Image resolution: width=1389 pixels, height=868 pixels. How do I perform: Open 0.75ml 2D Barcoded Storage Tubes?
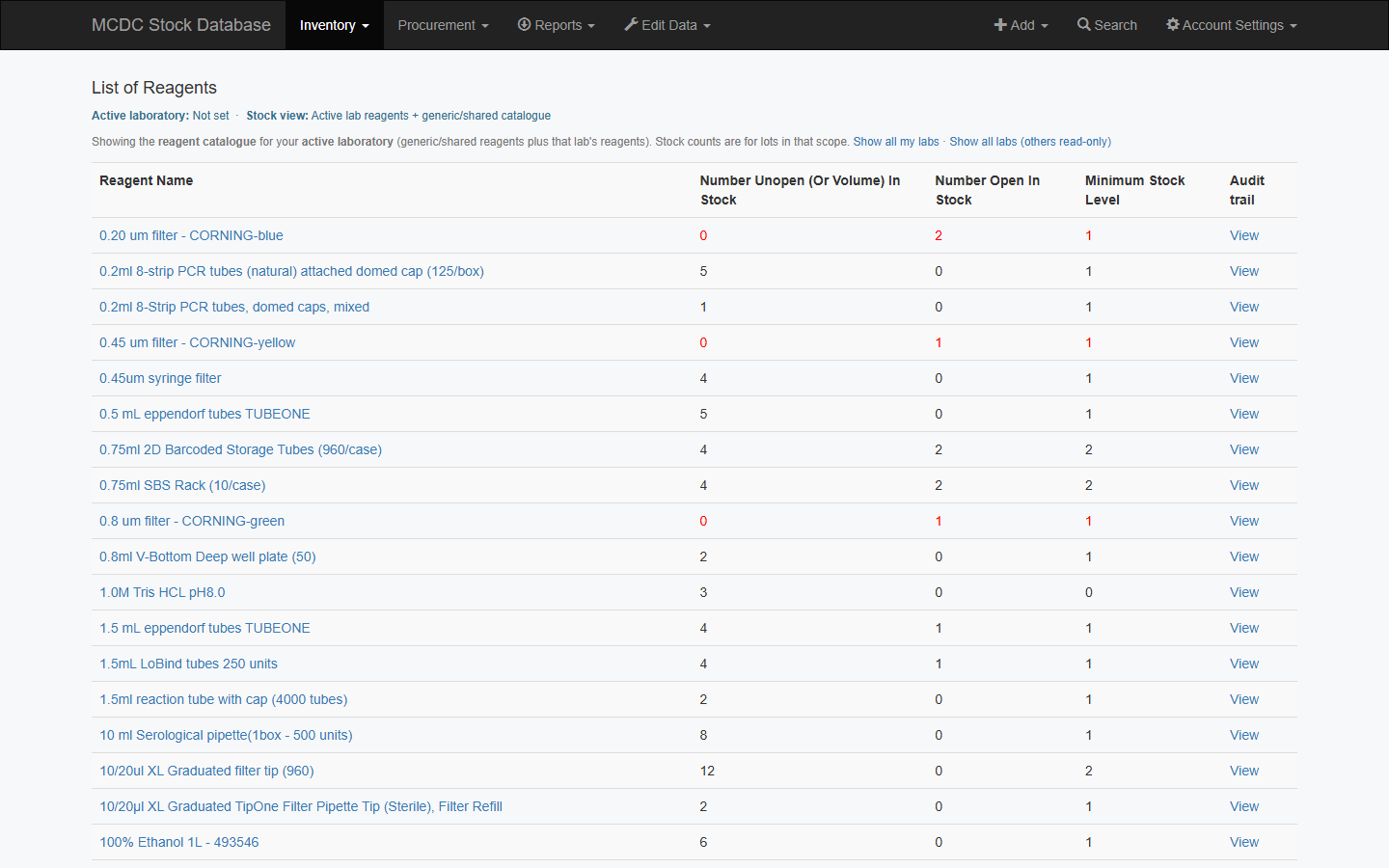pyautogui.click(x=240, y=449)
